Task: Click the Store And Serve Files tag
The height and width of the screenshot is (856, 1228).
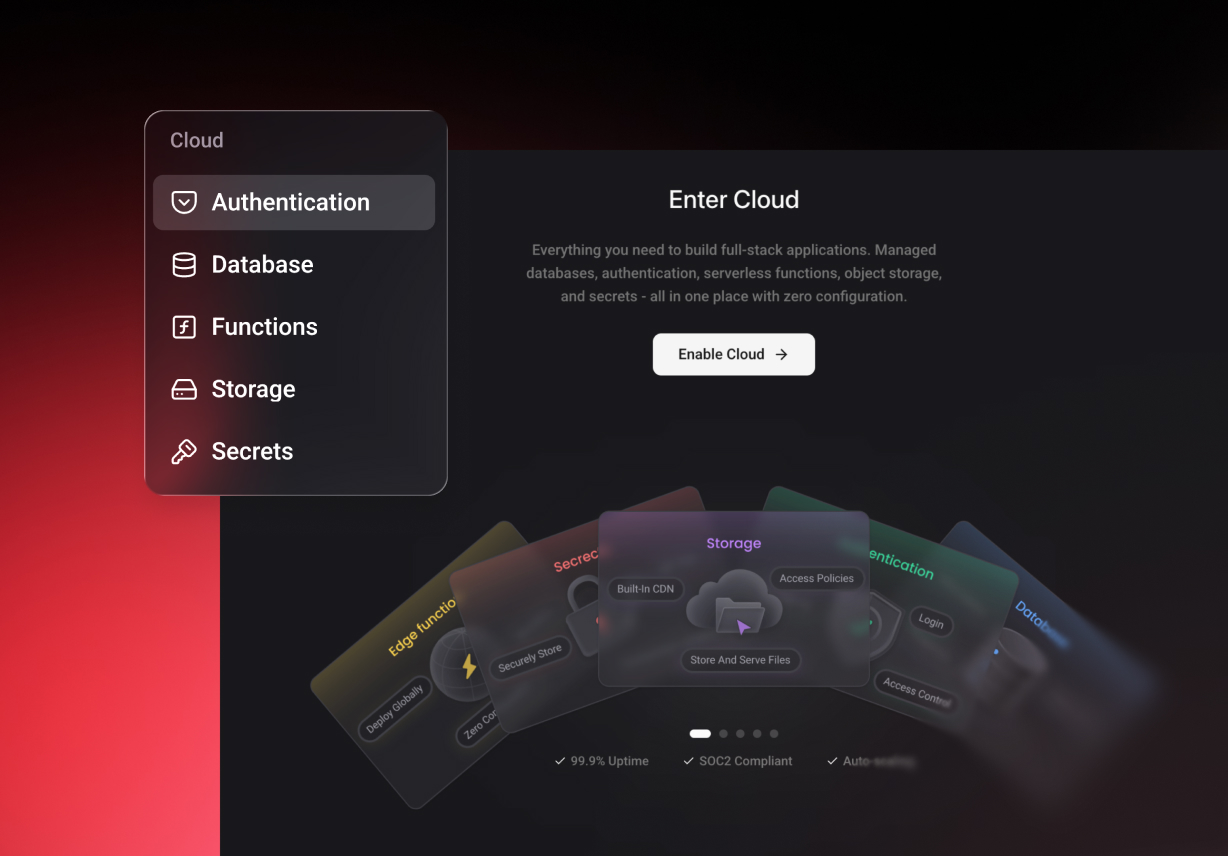Action: (x=740, y=660)
